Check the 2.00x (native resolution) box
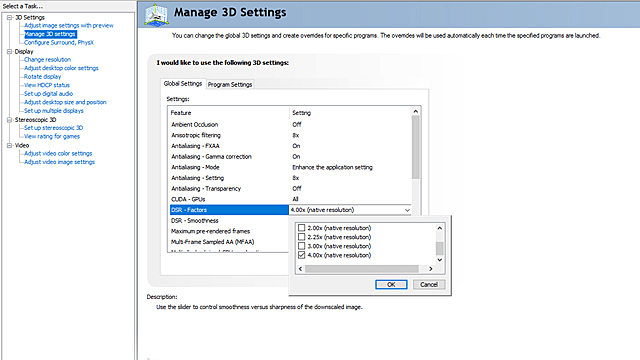 pyautogui.click(x=302, y=228)
